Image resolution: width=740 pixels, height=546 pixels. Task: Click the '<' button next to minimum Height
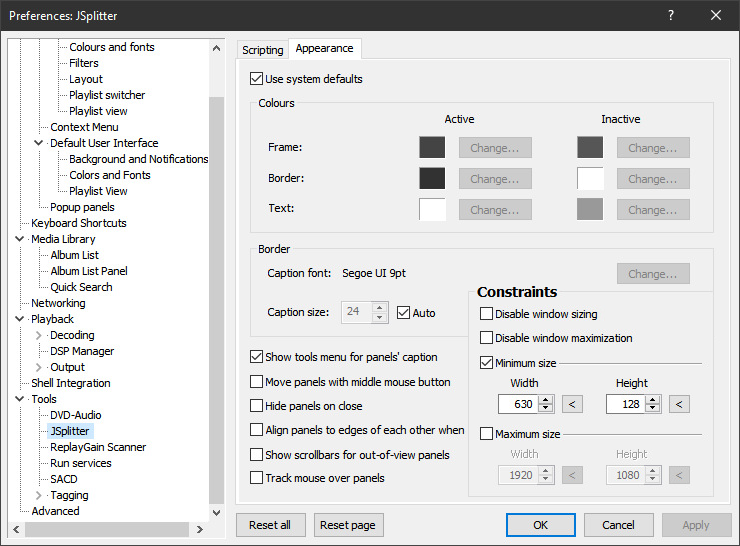(679, 404)
